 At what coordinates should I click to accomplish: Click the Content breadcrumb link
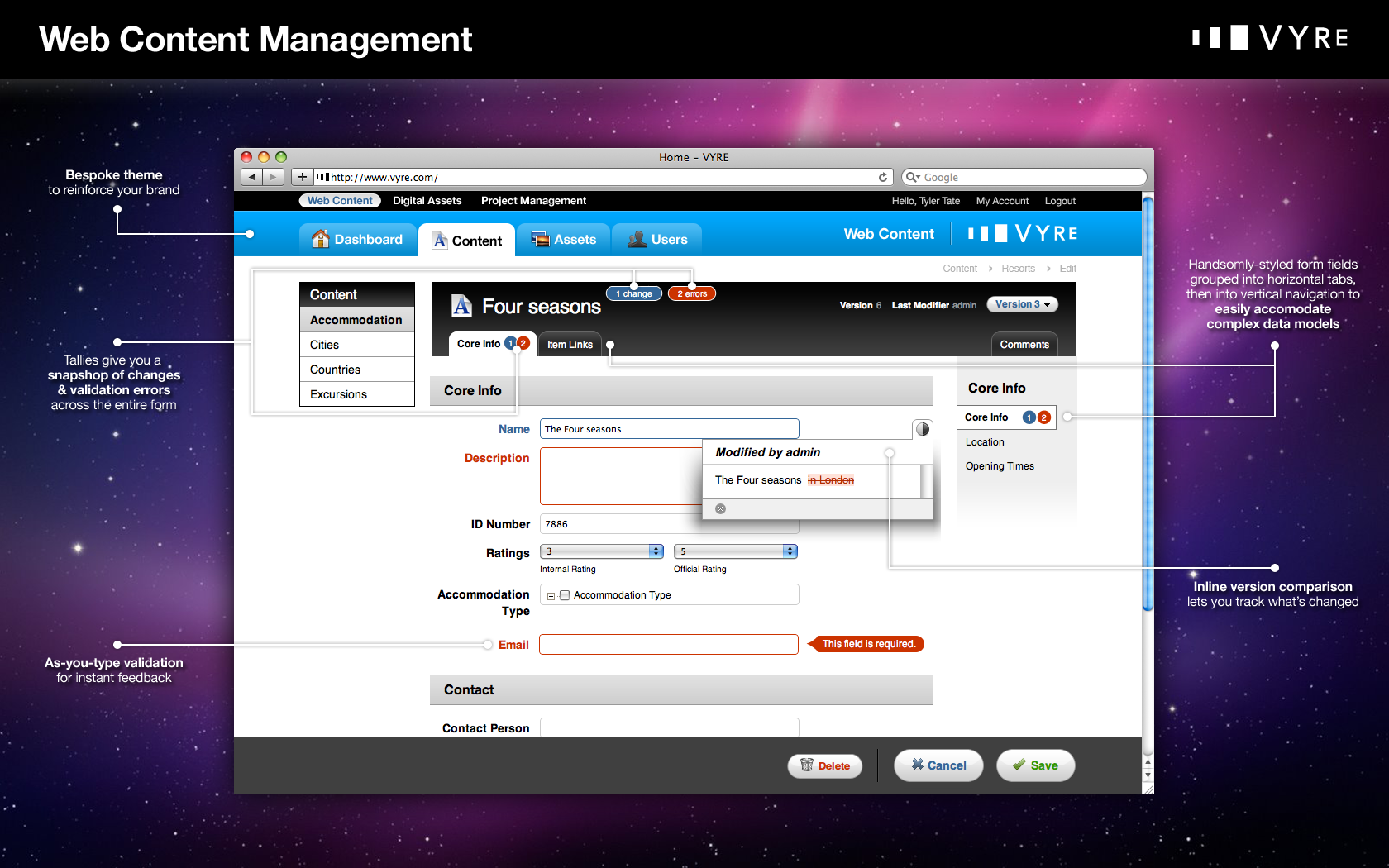click(x=960, y=269)
